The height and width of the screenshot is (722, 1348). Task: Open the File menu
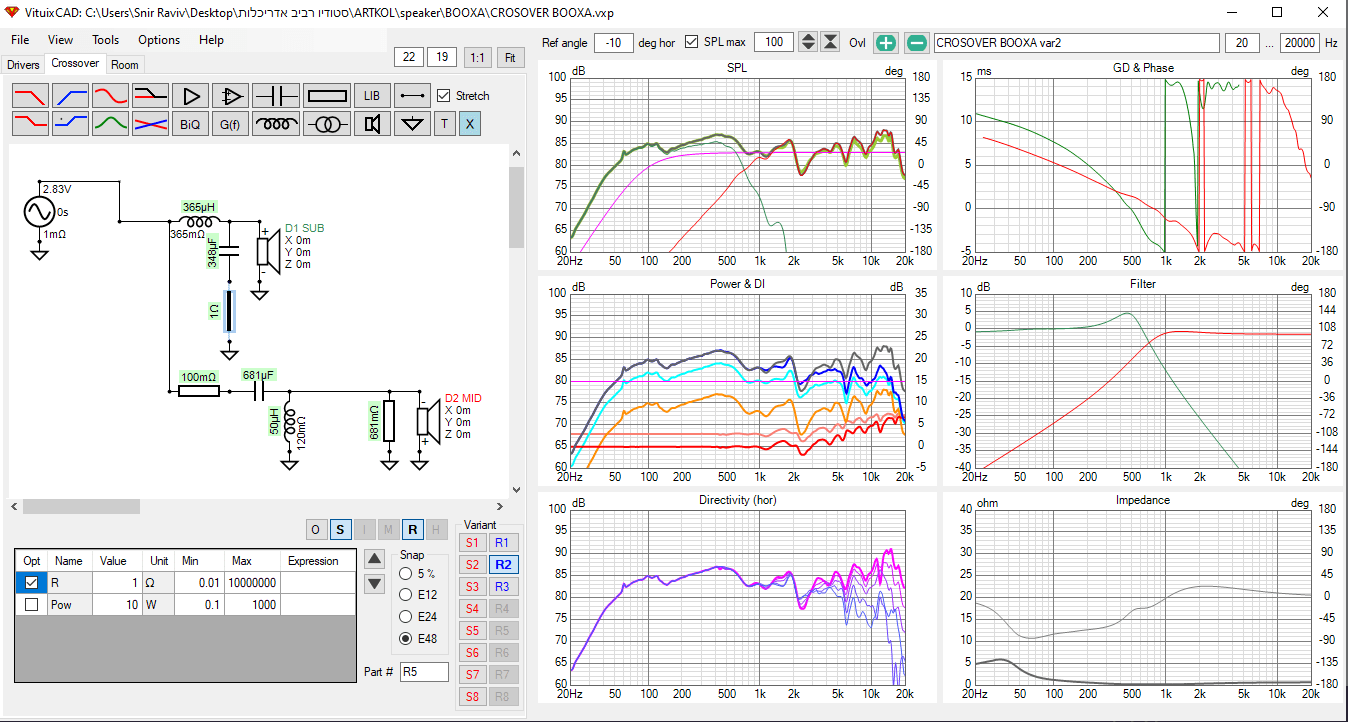[x=20, y=40]
